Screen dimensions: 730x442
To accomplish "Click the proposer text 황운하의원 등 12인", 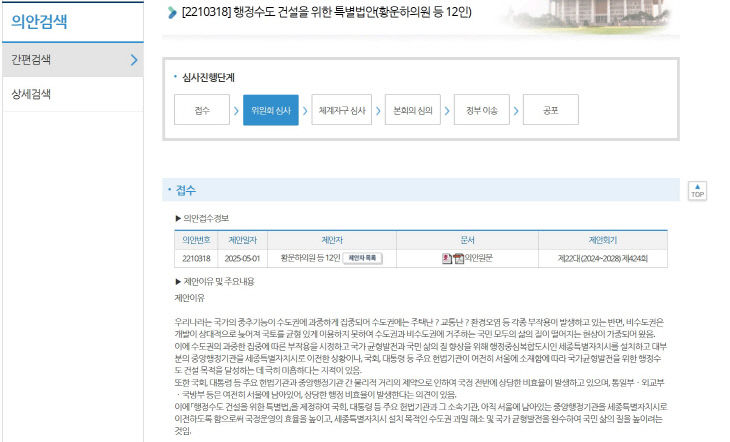I will (310, 258).
